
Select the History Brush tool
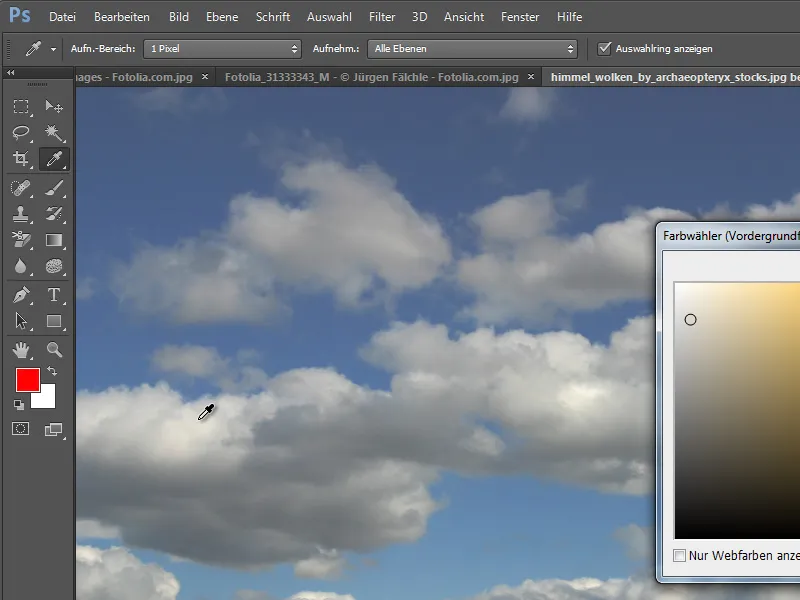(x=54, y=214)
